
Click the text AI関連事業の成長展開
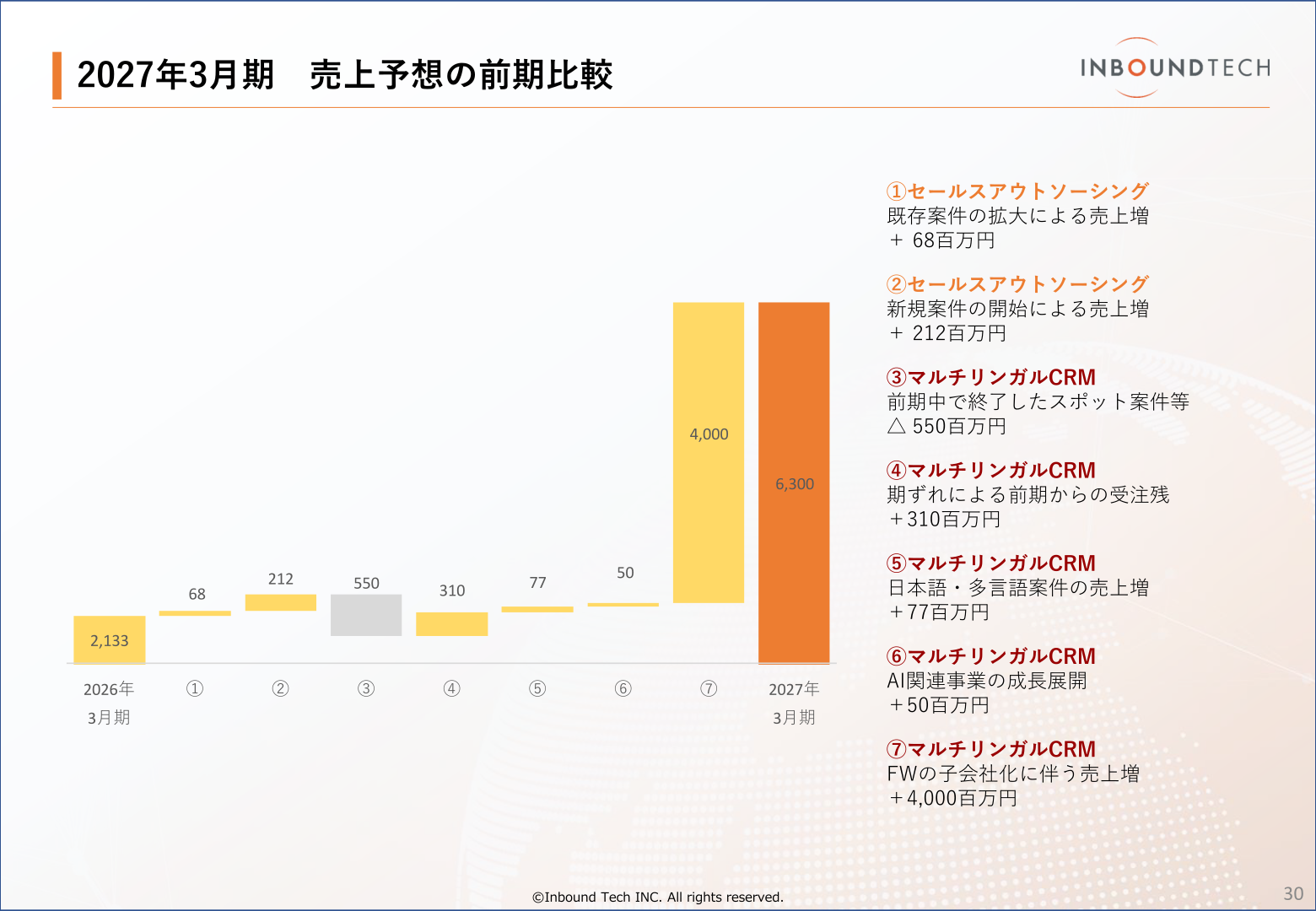(987, 680)
